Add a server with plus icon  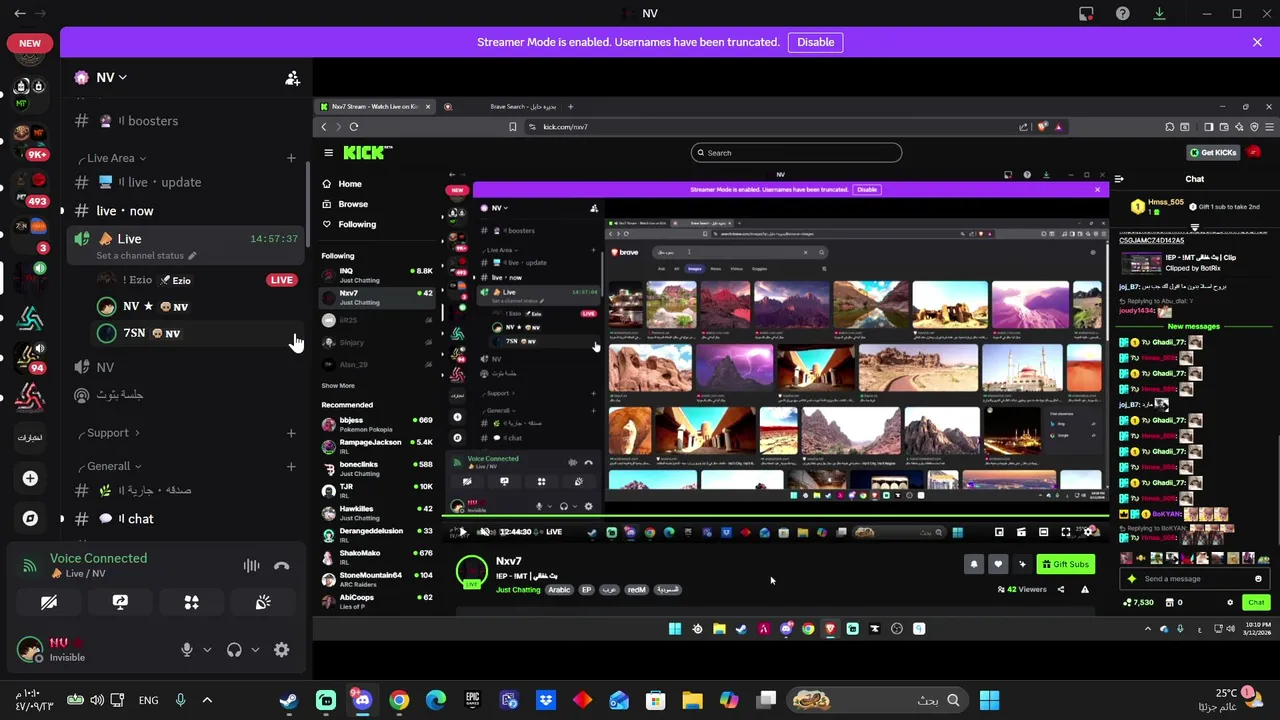coord(30,478)
